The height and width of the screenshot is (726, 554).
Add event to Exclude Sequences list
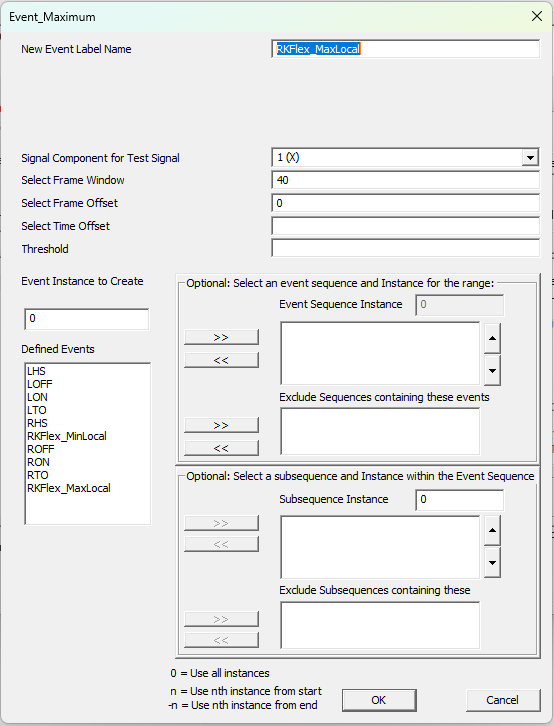pos(221,425)
